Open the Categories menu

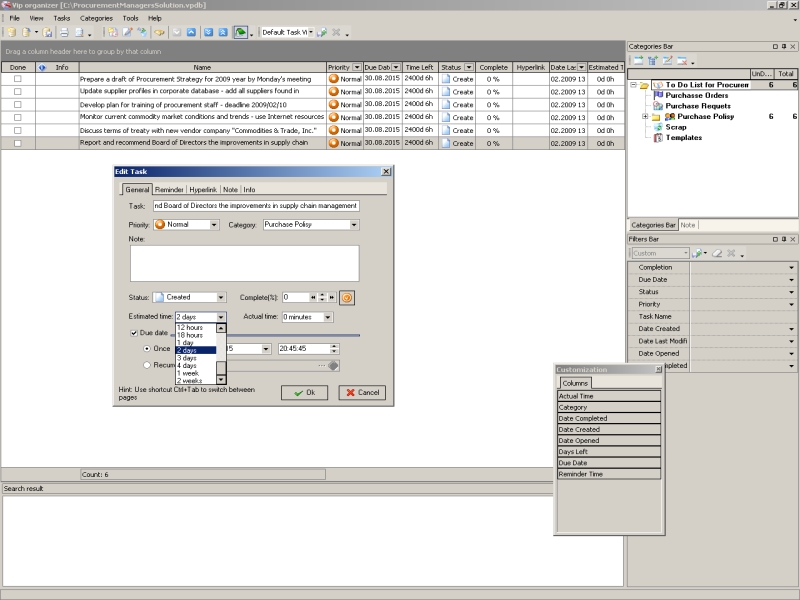96,18
